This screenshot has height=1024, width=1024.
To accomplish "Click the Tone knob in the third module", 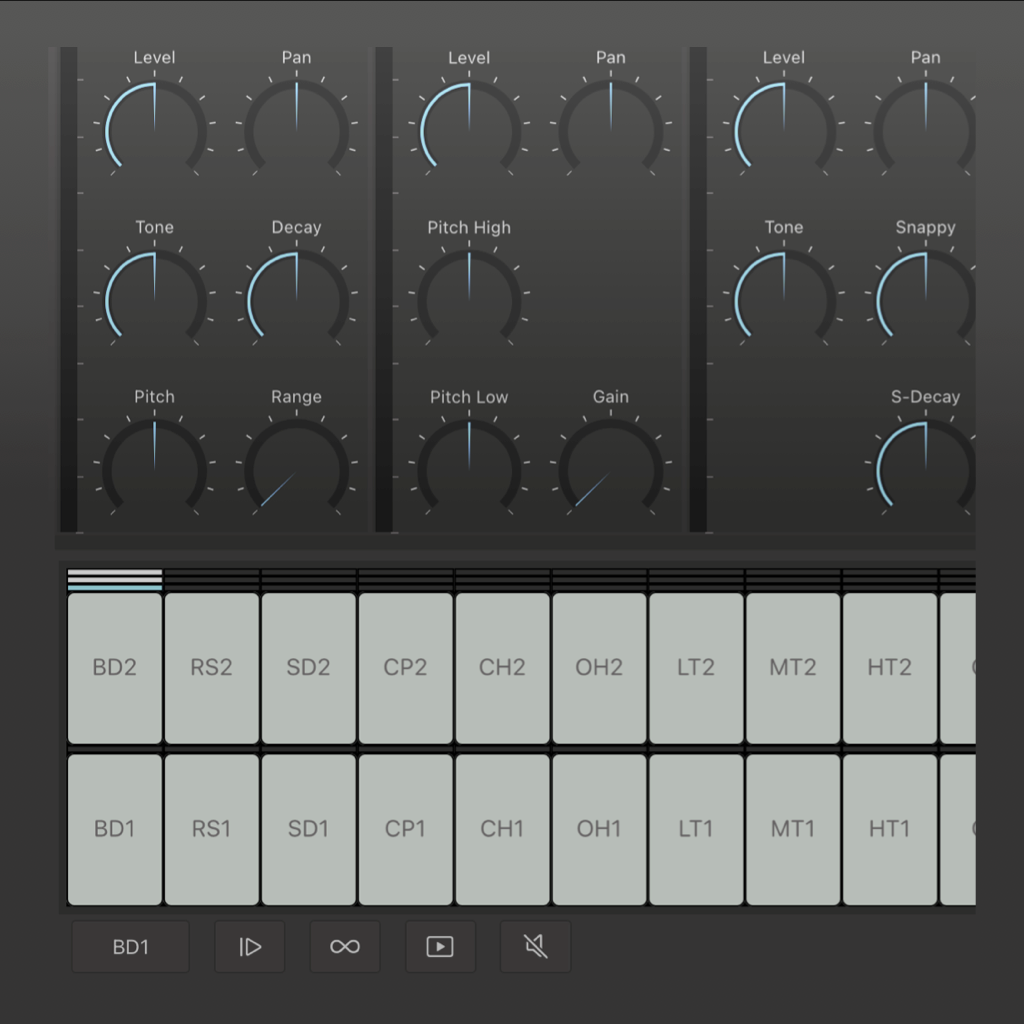I will click(x=784, y=300).
